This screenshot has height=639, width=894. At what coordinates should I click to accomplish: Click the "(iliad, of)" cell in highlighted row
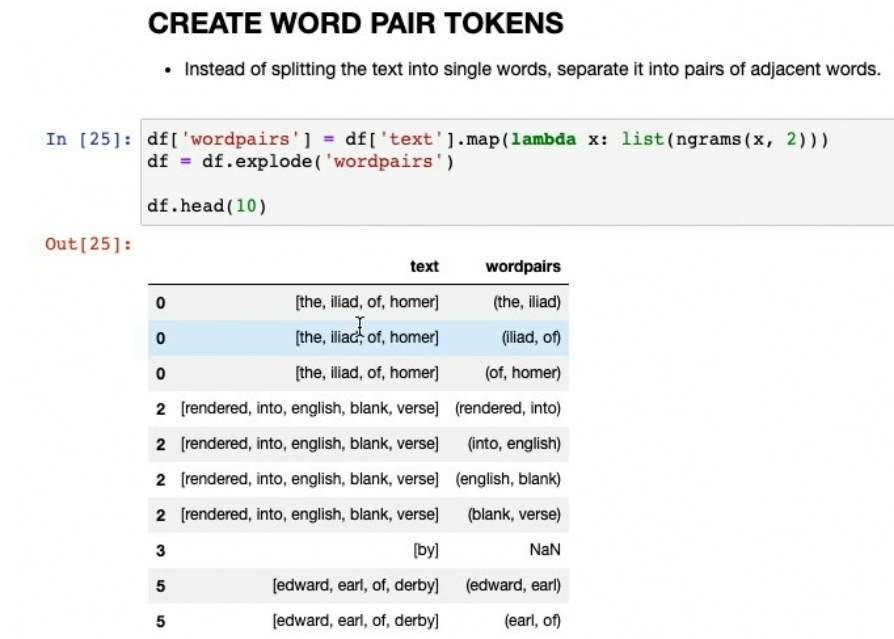[x=531, y=338]
